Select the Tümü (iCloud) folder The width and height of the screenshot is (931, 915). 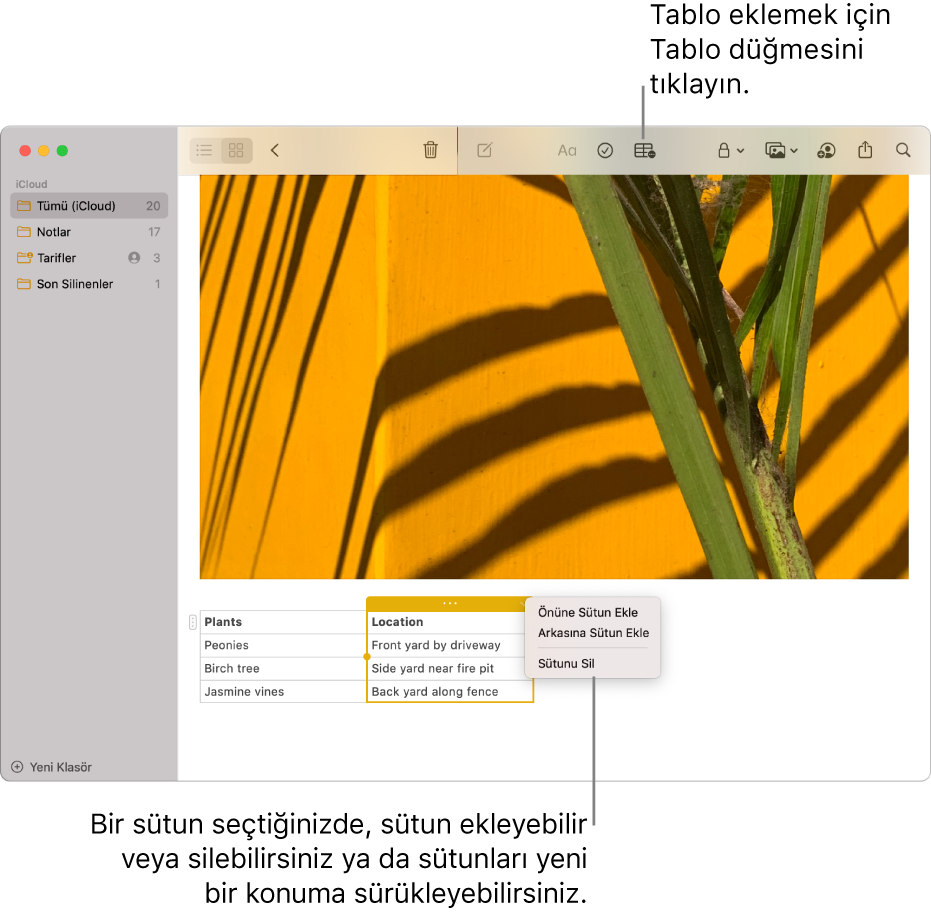89,206
